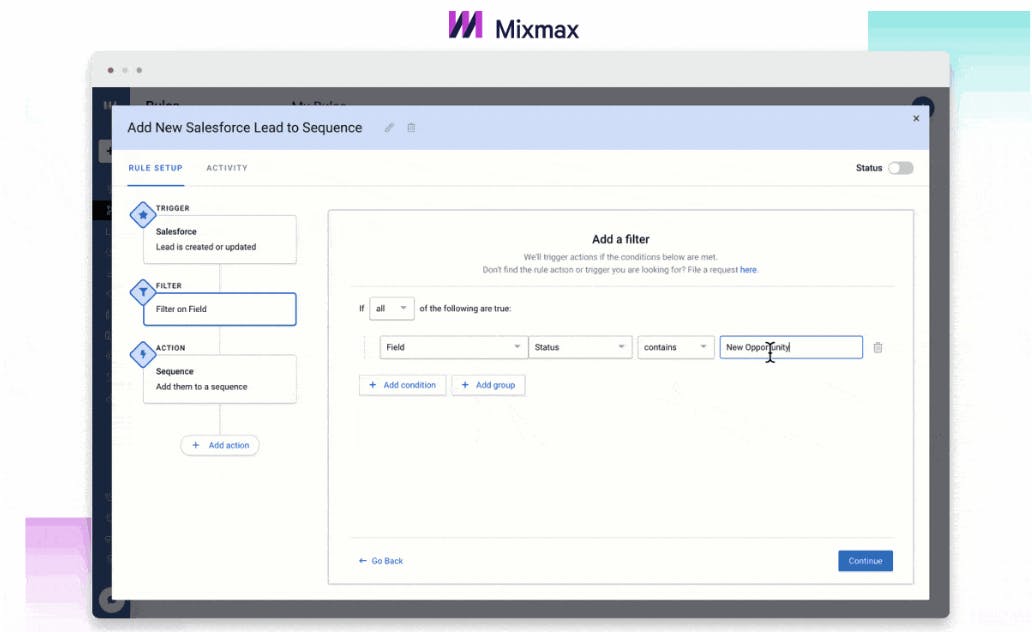Click Go Back
1032x632 pixels.
pyautogui.click(x=381, y=561)
